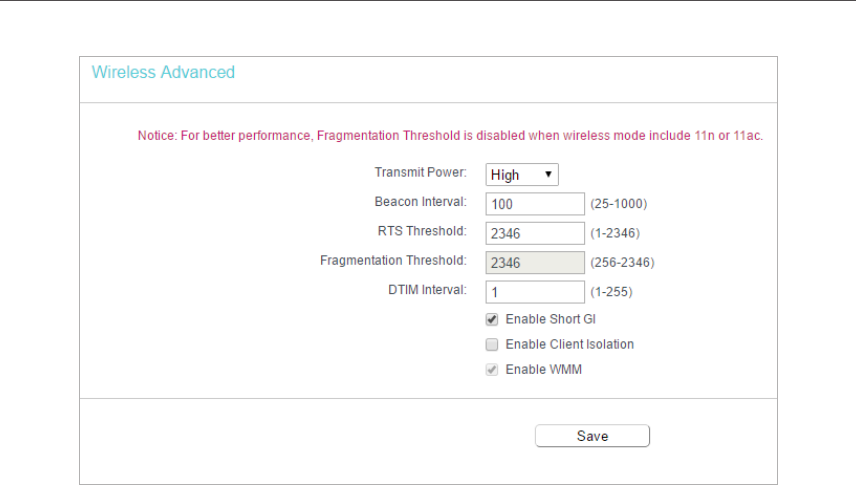Click the RTS Threshold label
856x485 pixels.
pos(422,231)
